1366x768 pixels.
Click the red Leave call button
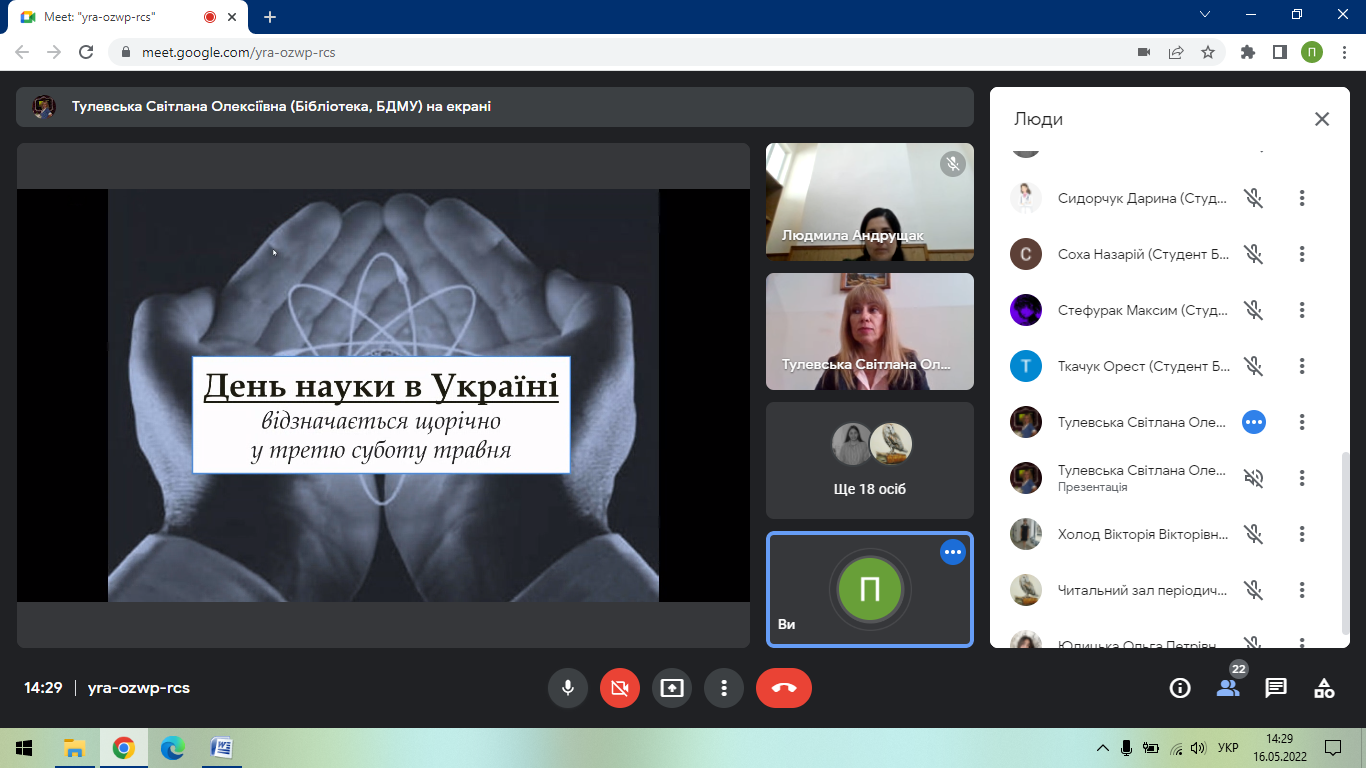(x=783, y=688)
